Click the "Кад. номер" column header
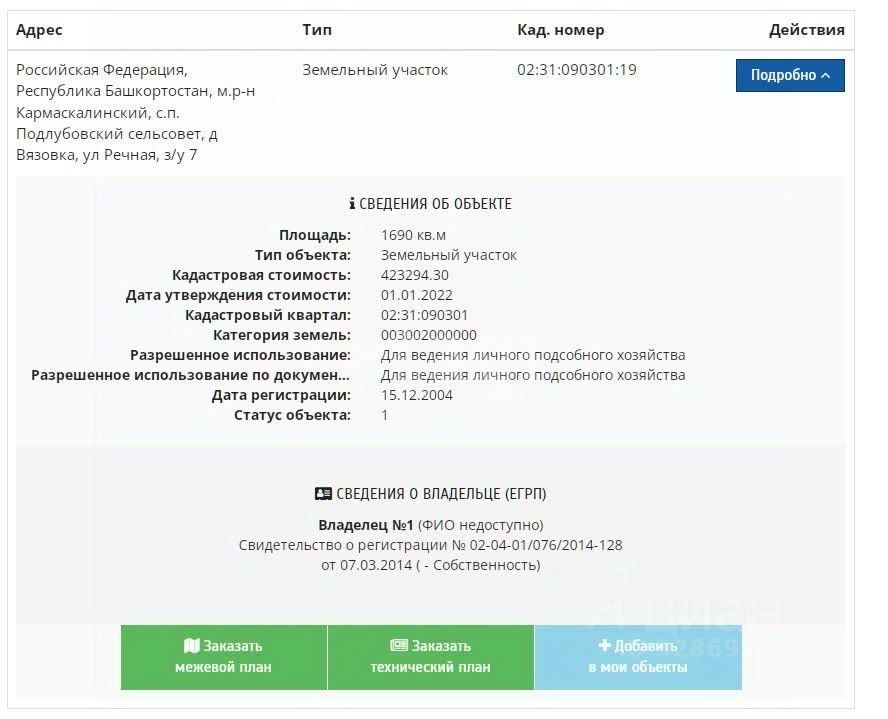 coord(560,30)
